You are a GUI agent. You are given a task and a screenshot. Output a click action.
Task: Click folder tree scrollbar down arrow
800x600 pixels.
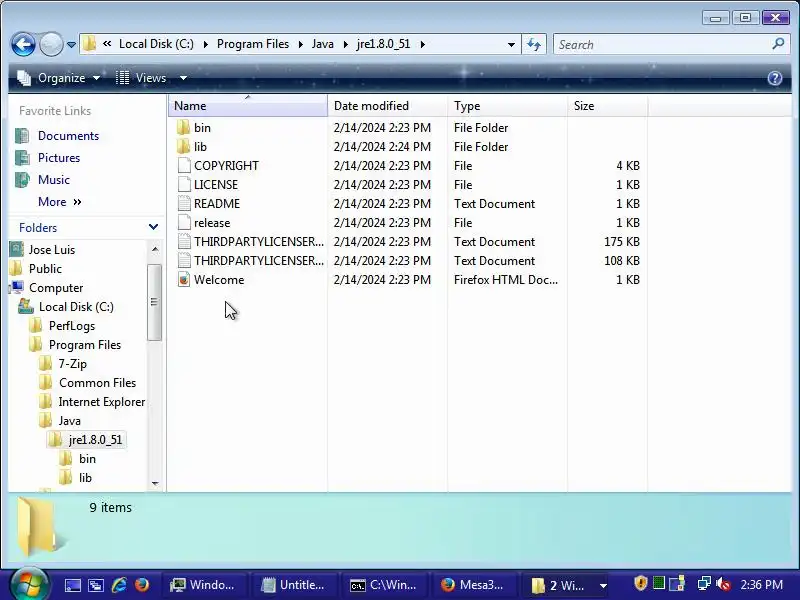click(x=155, y=483)
